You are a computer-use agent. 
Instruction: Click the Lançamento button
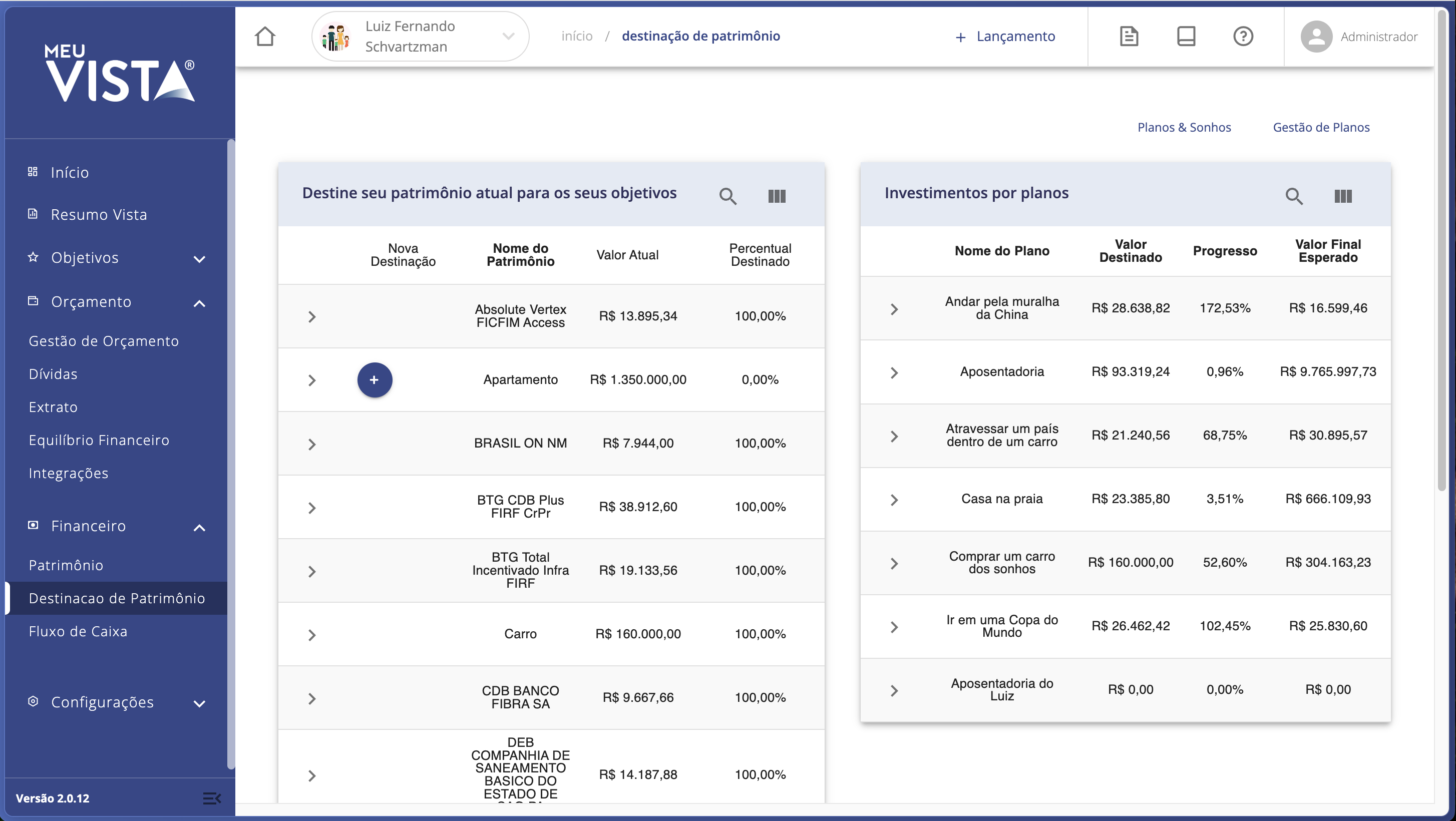(1005, 37)
